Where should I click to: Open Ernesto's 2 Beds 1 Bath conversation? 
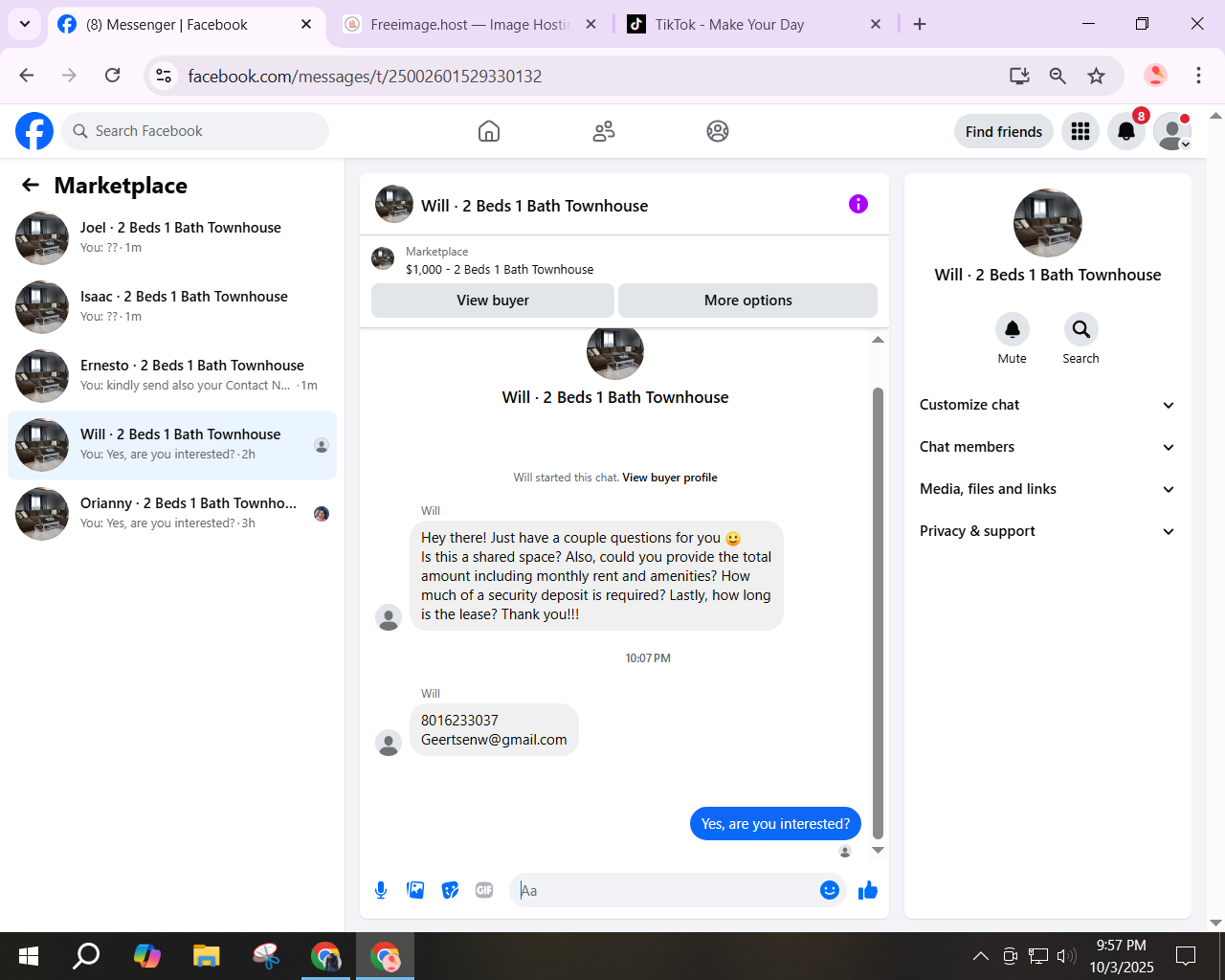[172, 376]
